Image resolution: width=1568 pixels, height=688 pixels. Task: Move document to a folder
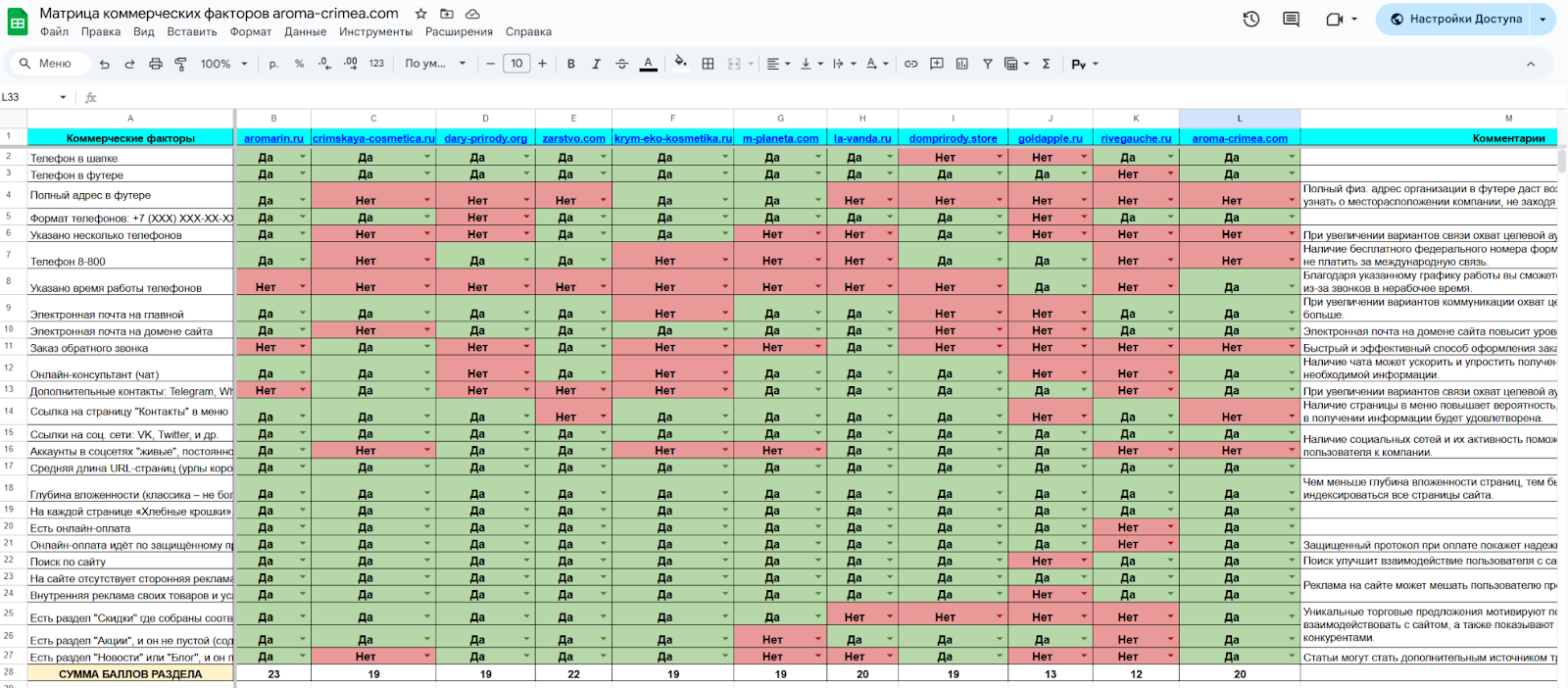tap(447, 14)
